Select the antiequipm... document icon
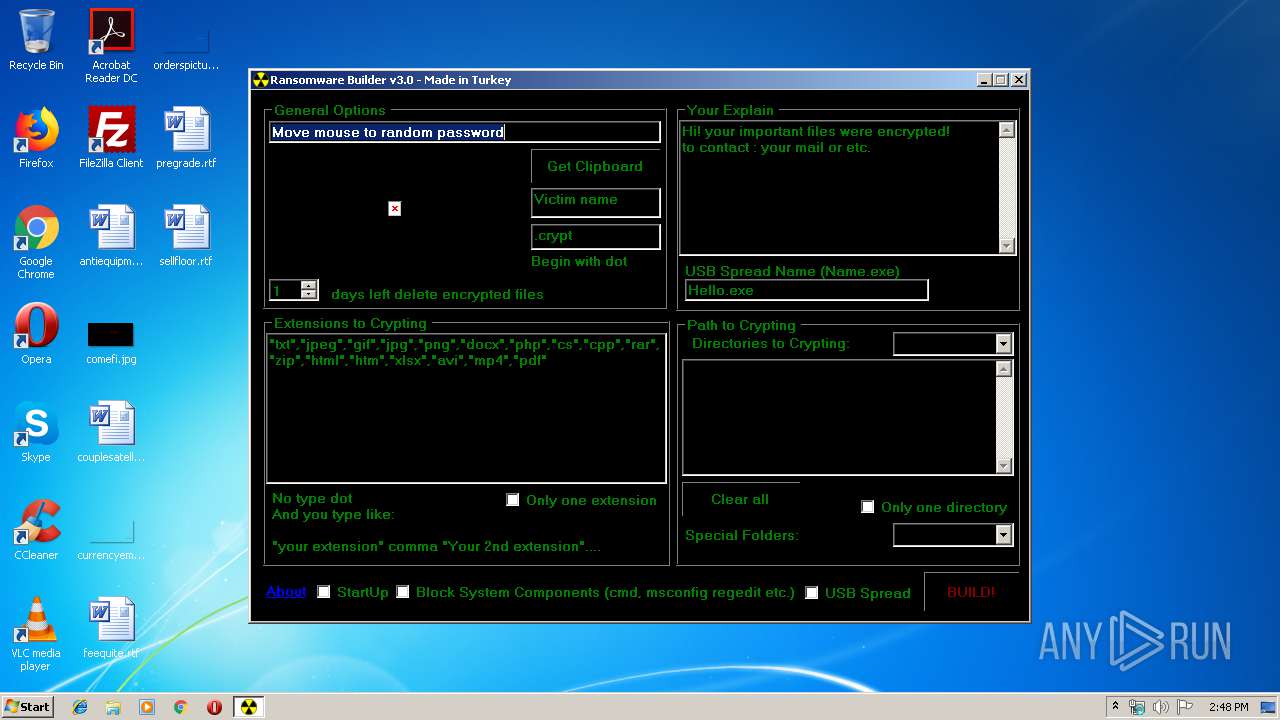This screenshot has height=720, width=1280. (111, 236)
